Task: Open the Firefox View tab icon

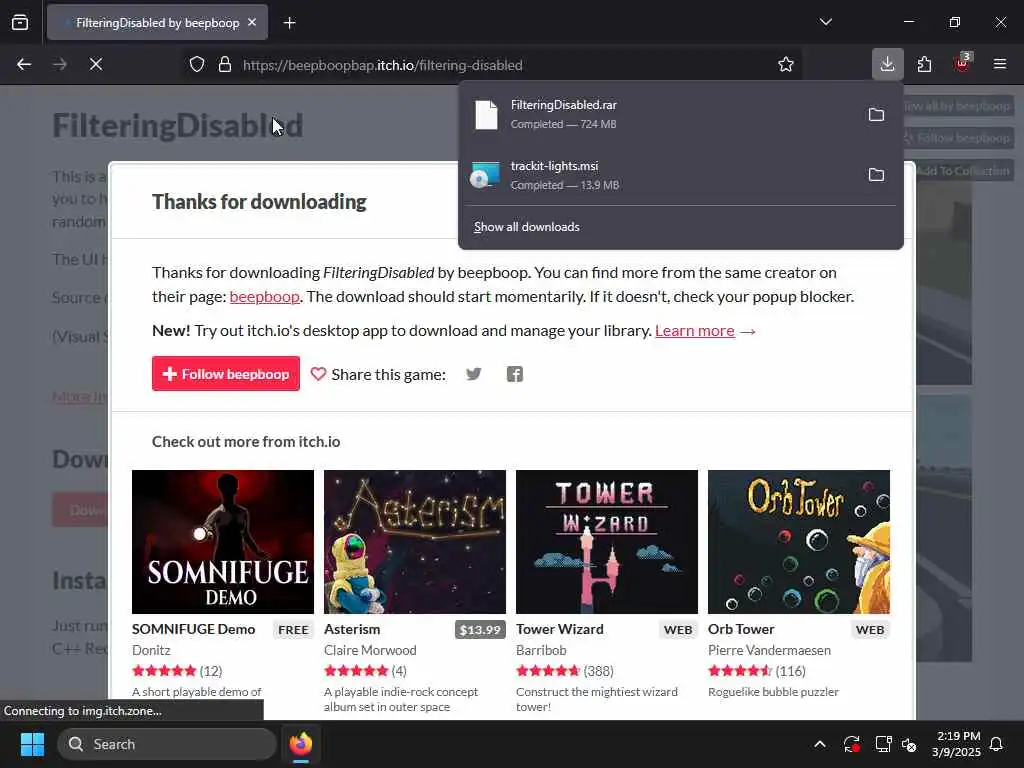Action: [x=20, y=23]
